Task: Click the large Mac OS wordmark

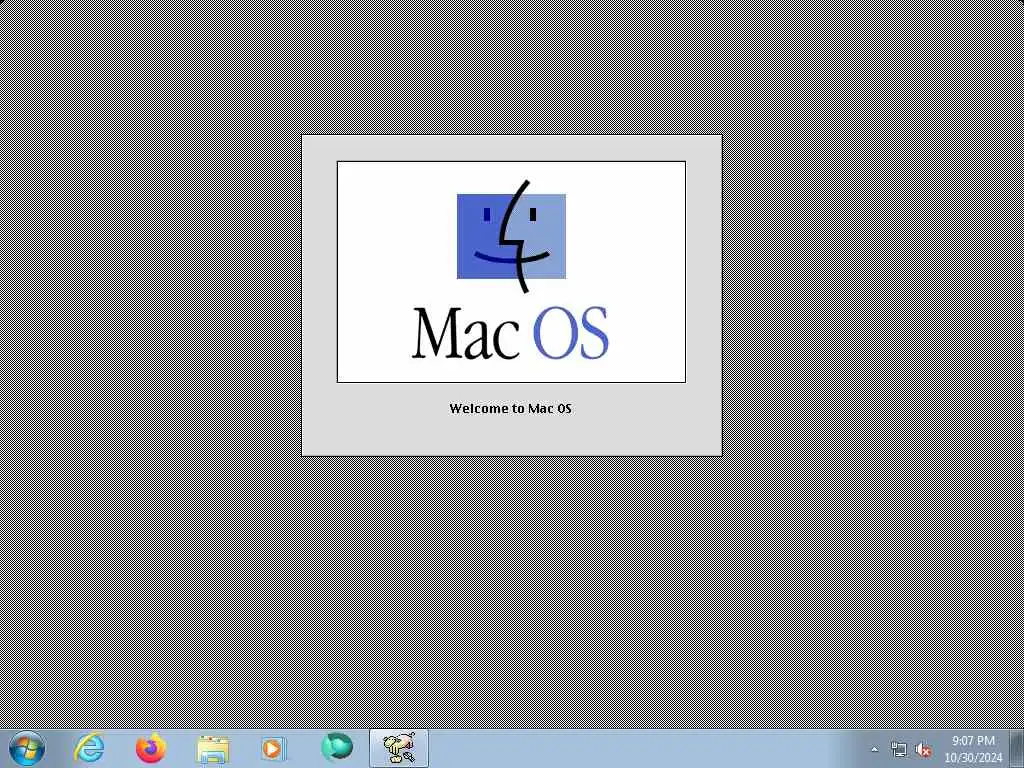Action: pos(510,333)
